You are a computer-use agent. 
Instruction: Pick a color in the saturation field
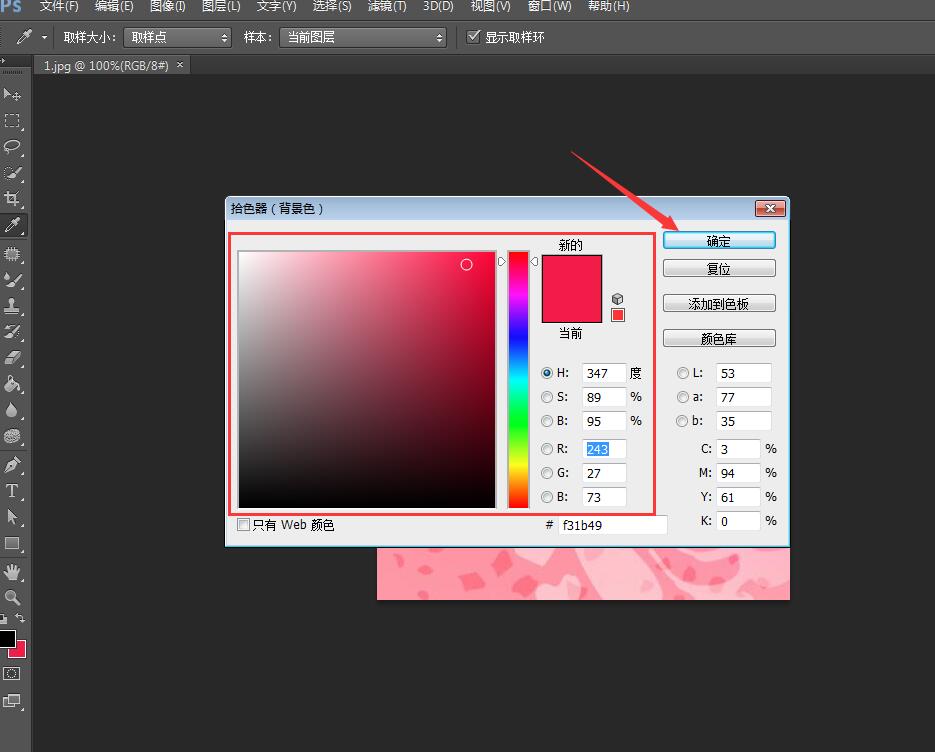tap(367, 380)
